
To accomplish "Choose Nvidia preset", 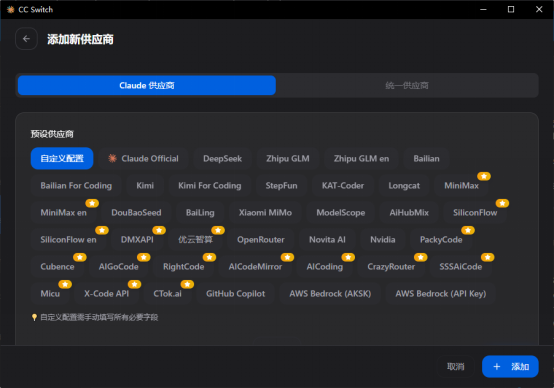I will [x=383, y=240].
